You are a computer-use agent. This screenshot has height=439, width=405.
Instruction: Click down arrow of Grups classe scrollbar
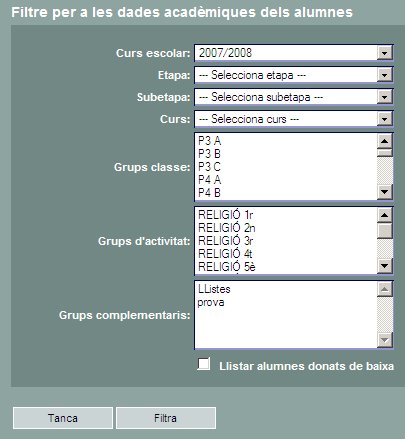pos(385,192)
